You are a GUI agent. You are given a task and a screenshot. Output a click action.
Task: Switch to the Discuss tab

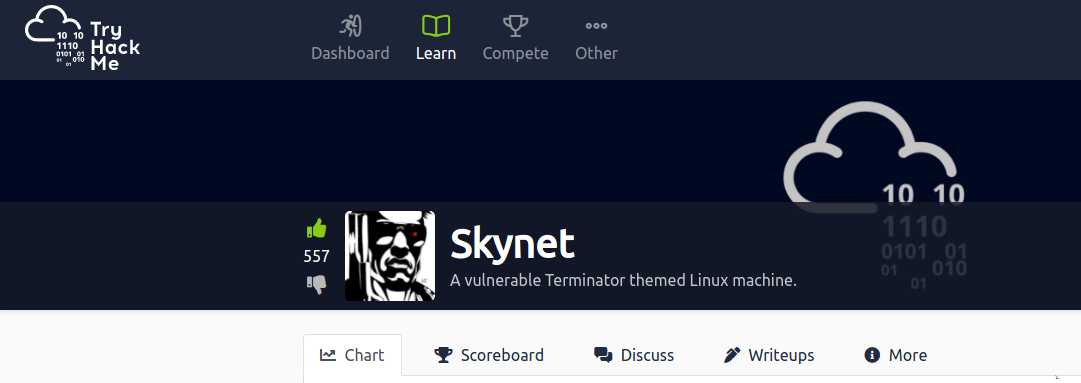(x=634, y=355)
